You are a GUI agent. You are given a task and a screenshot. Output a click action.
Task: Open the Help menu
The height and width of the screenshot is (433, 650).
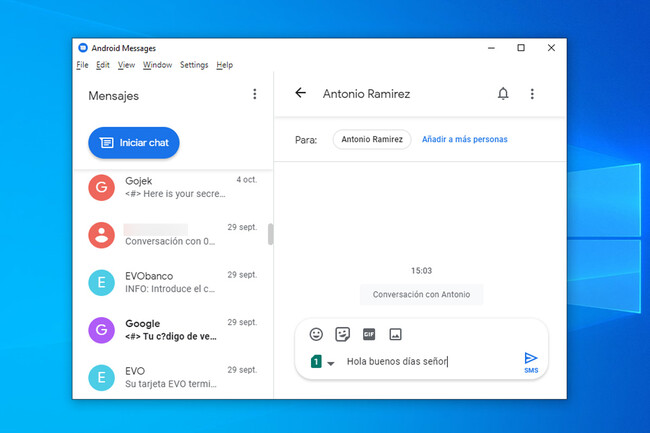[224, 65]
